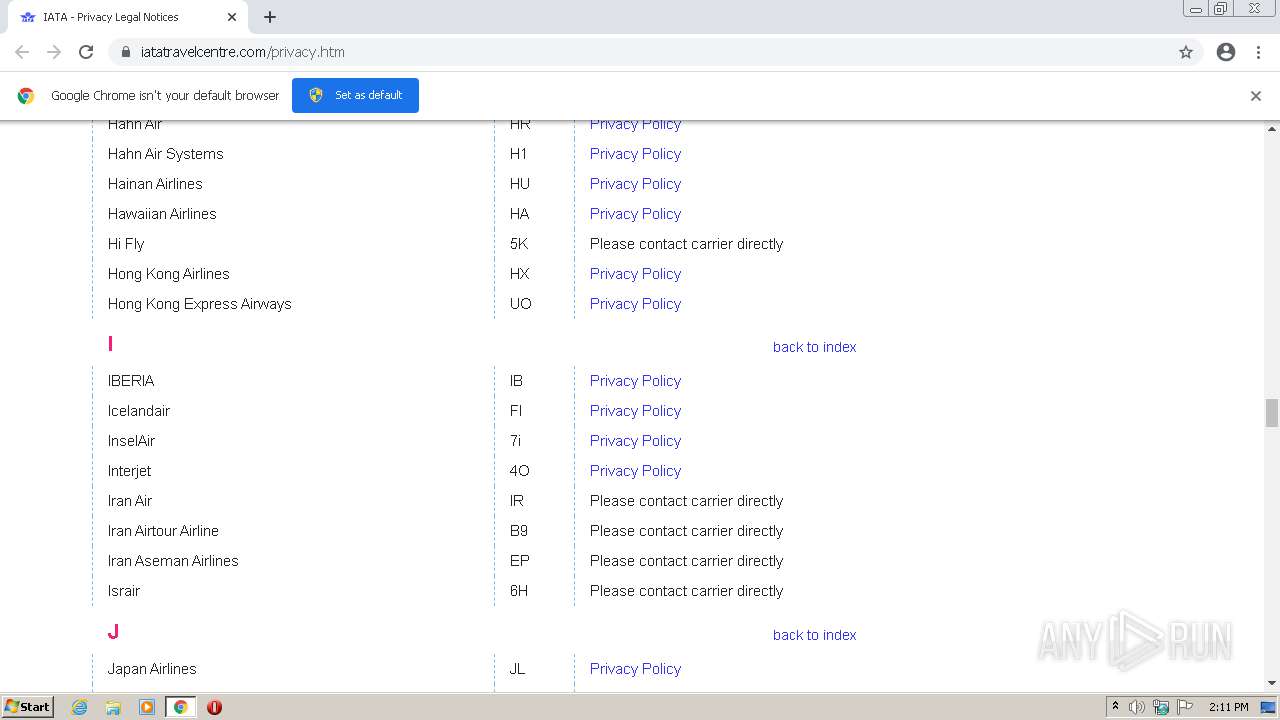The width and height of the screenshot is (1280, 720).
Task: Open the Windows Start menu
Action: [x=28, y=707]
